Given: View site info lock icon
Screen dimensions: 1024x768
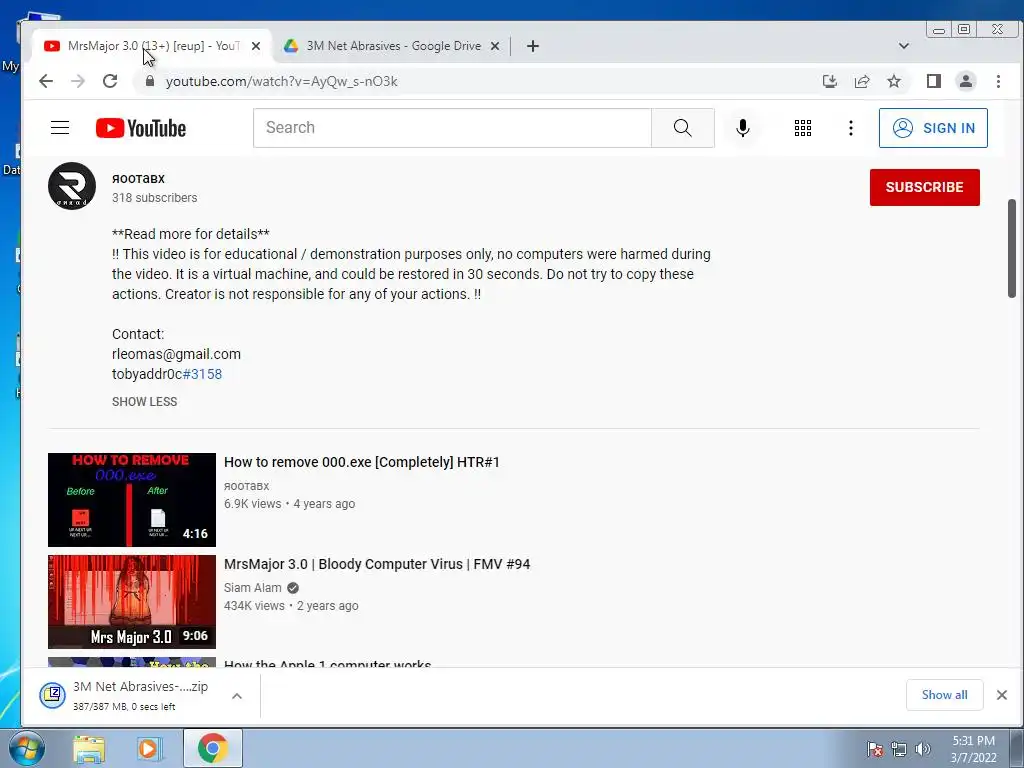Looking at the screenshot, I should coord(150,81).
